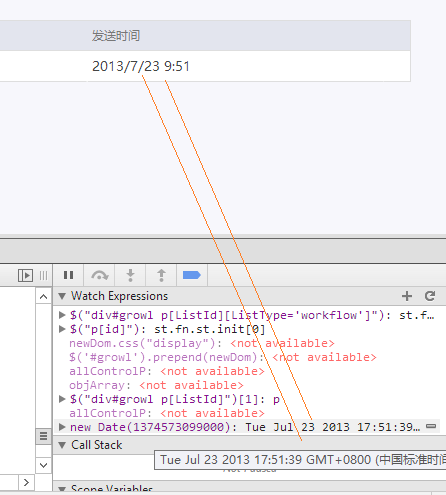Expand the $("p[id]") watch entry
The image size is (446, 495).
pyautogui.click(x=62, y=329)
